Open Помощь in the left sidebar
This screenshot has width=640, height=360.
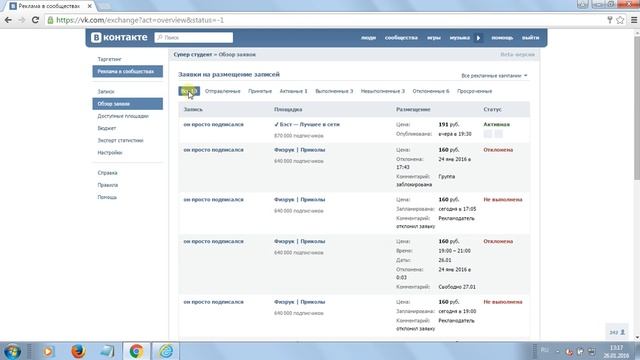click(107, 197)
